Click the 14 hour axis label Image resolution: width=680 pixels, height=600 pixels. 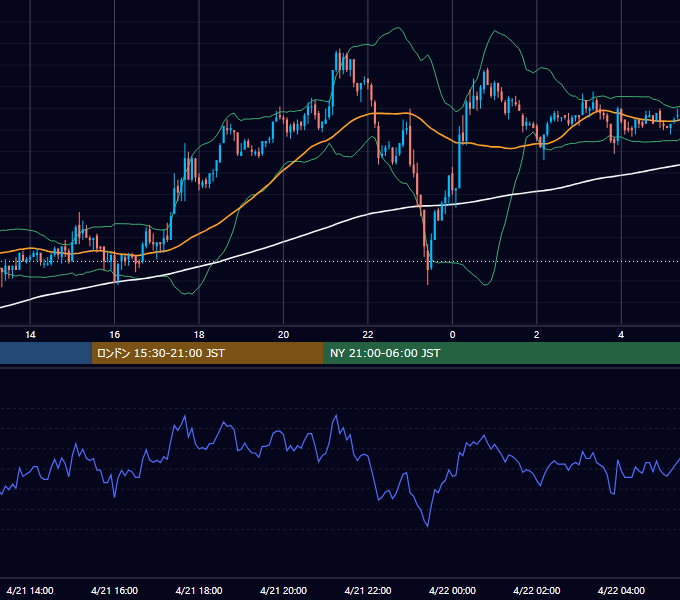point(30,335)
